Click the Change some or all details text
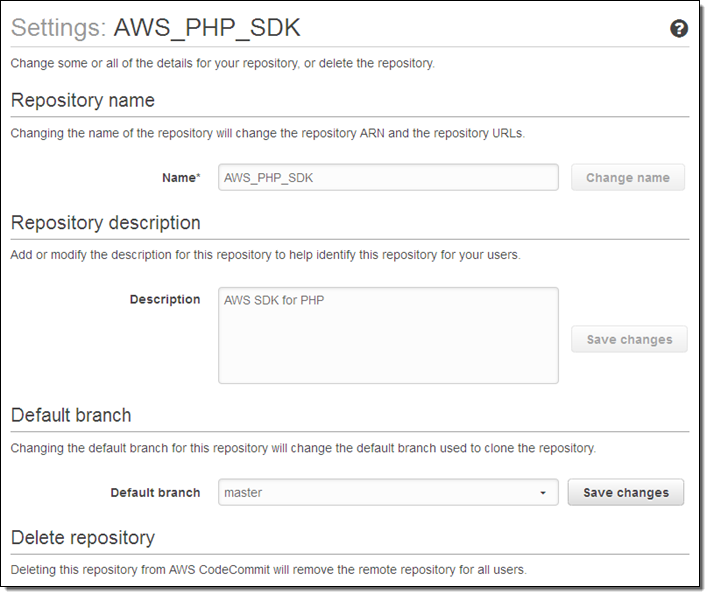Screen dimensions: 710x597 click(x=222, y=63)
